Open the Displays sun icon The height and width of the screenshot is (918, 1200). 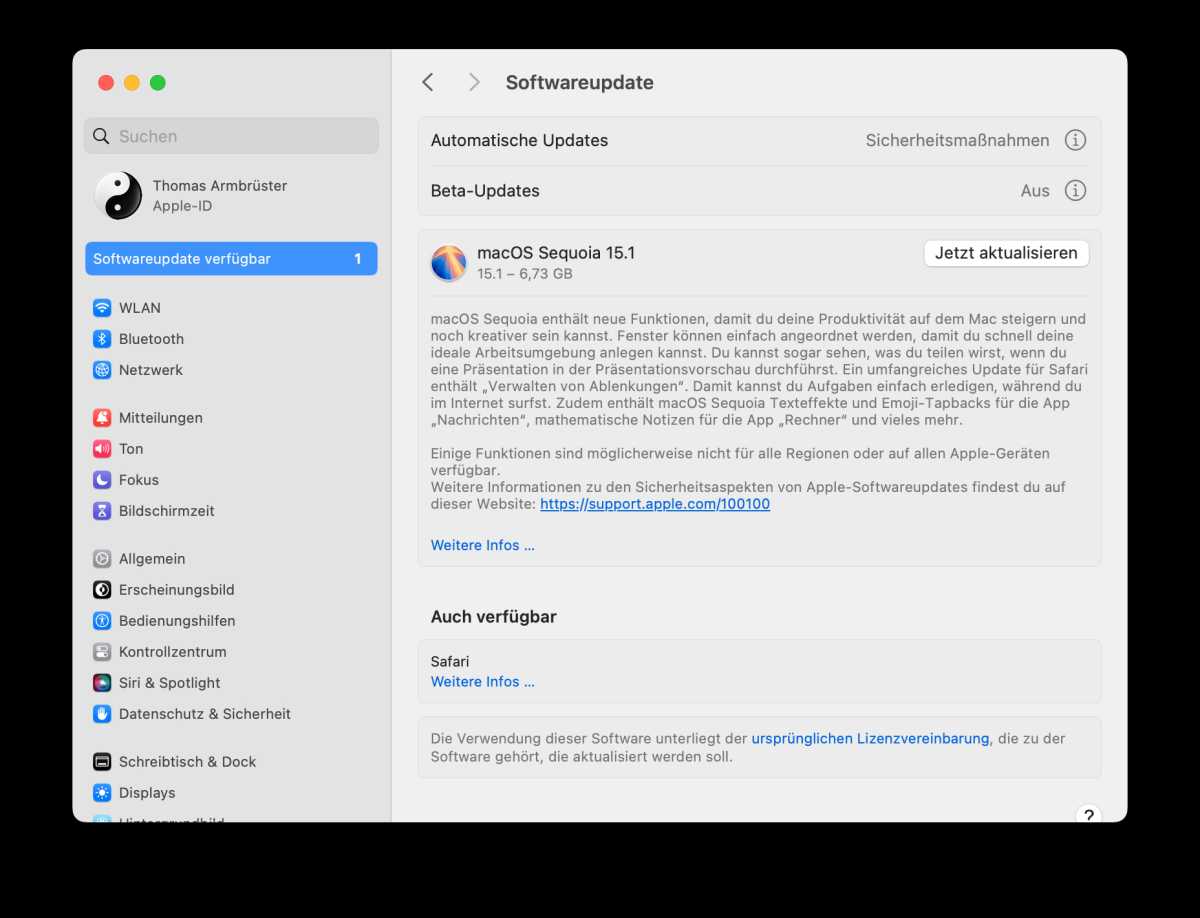tap(102, 793)
